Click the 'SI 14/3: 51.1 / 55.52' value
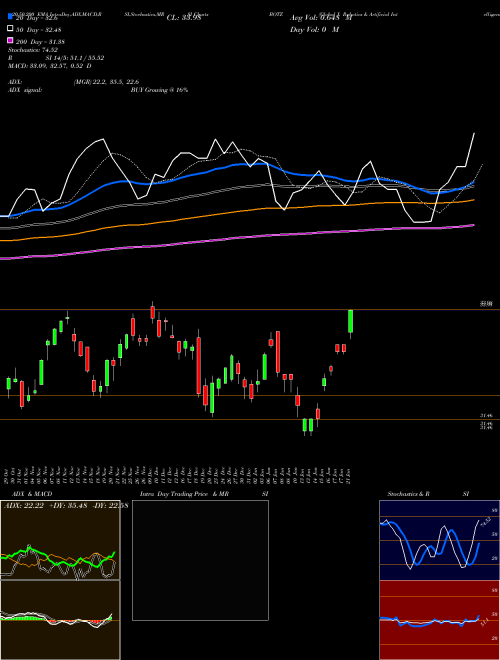The width and height of the screenshot is (500, 660). point(75,58)
